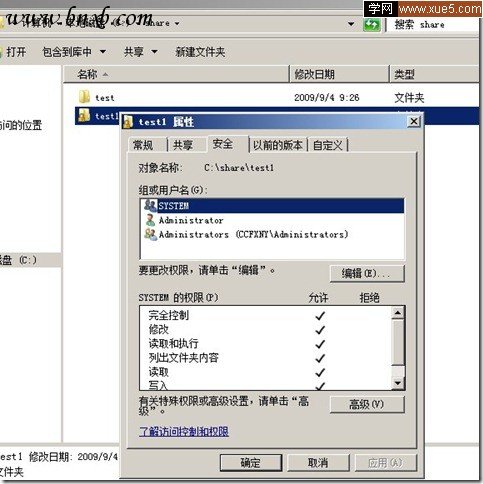Click the permissions list scroll down arrow
Viewport: 483px width, 484px height.
pyautogui.click(x=398, y=382)
